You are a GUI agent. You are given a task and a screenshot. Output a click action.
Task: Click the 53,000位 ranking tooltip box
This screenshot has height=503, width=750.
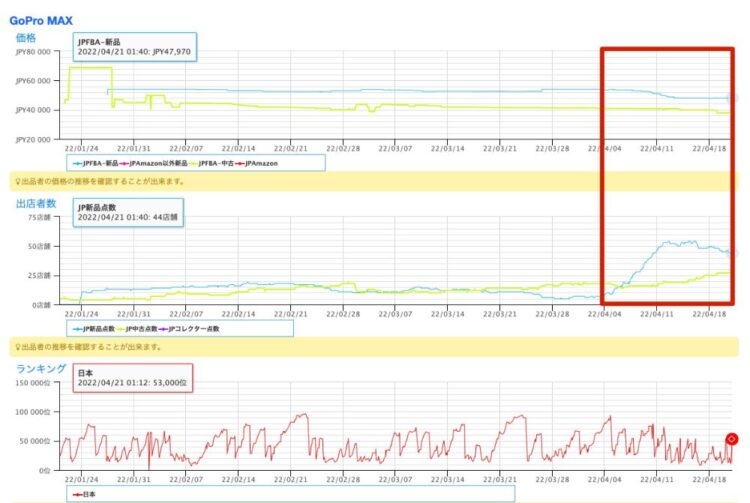click(x=133, y=378)
